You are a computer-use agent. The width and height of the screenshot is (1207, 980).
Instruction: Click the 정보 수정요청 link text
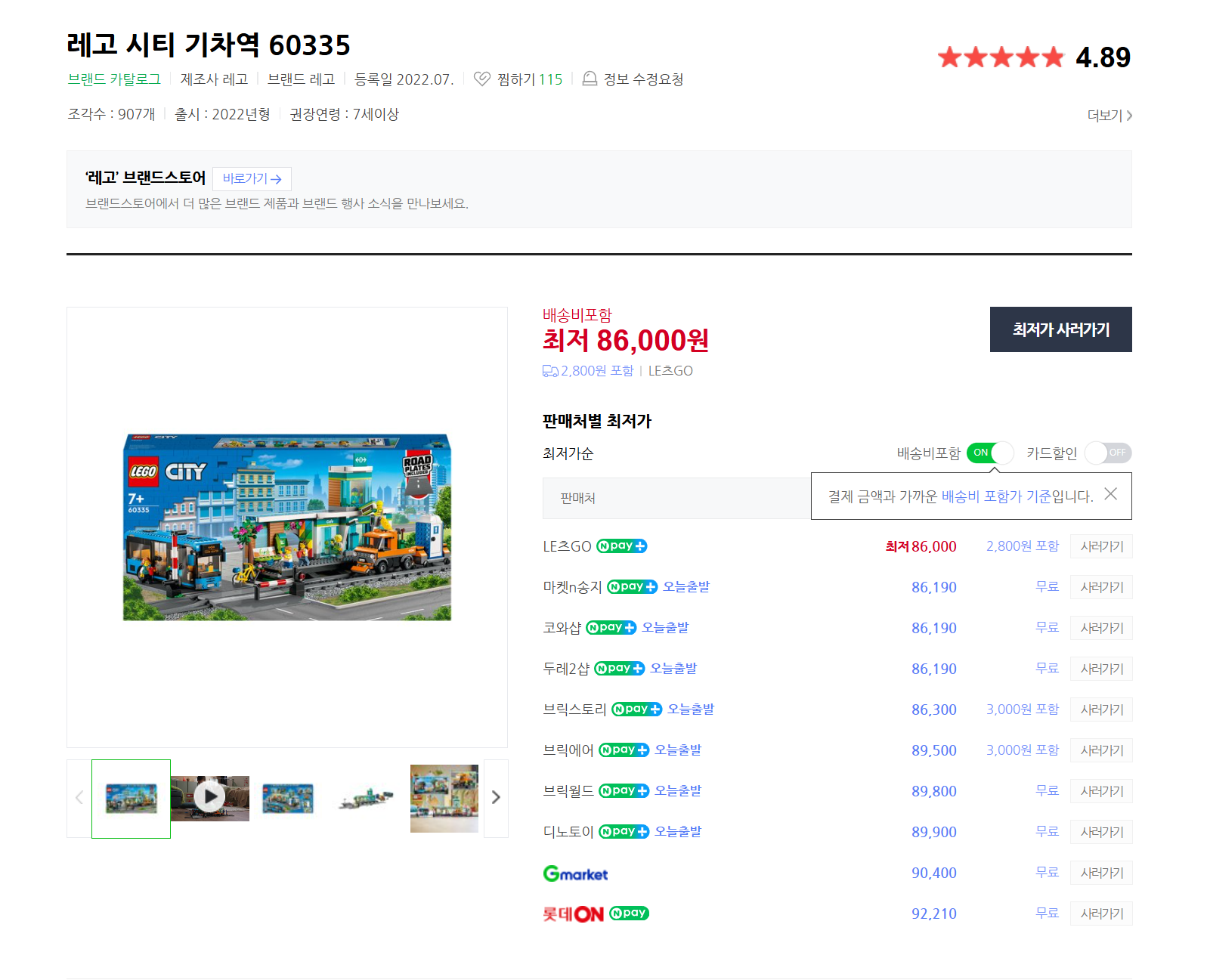coord(643,79)
